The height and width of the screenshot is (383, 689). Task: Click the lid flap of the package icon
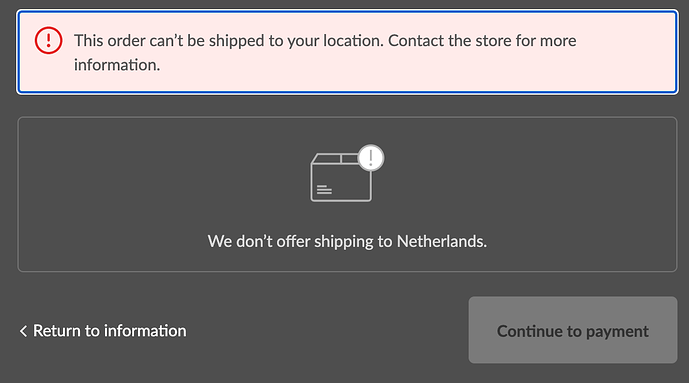tap(337, 159)
